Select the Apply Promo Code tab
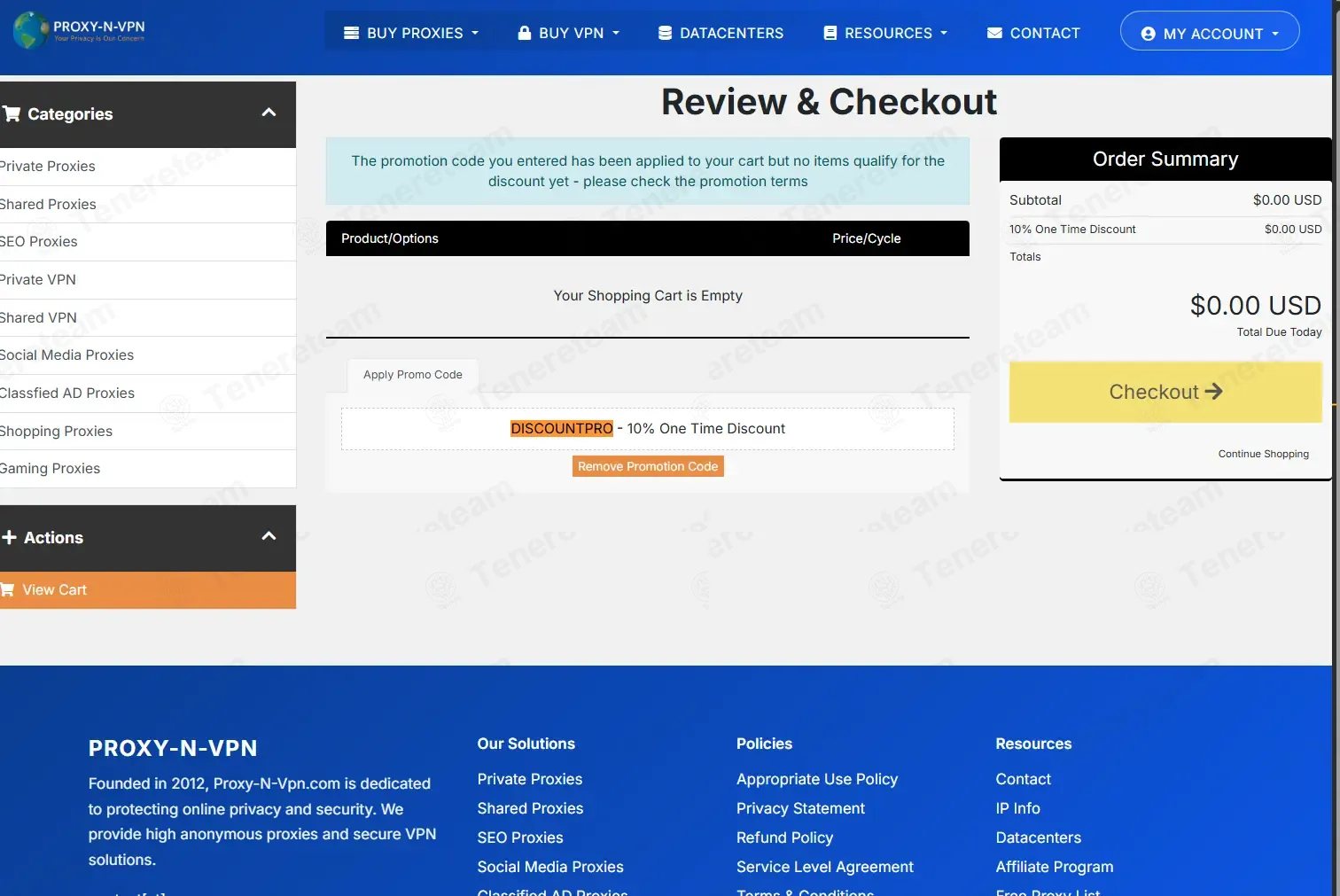Viewport: 1340px width, 896px height. pyautogui.click(x=412, y=375)
